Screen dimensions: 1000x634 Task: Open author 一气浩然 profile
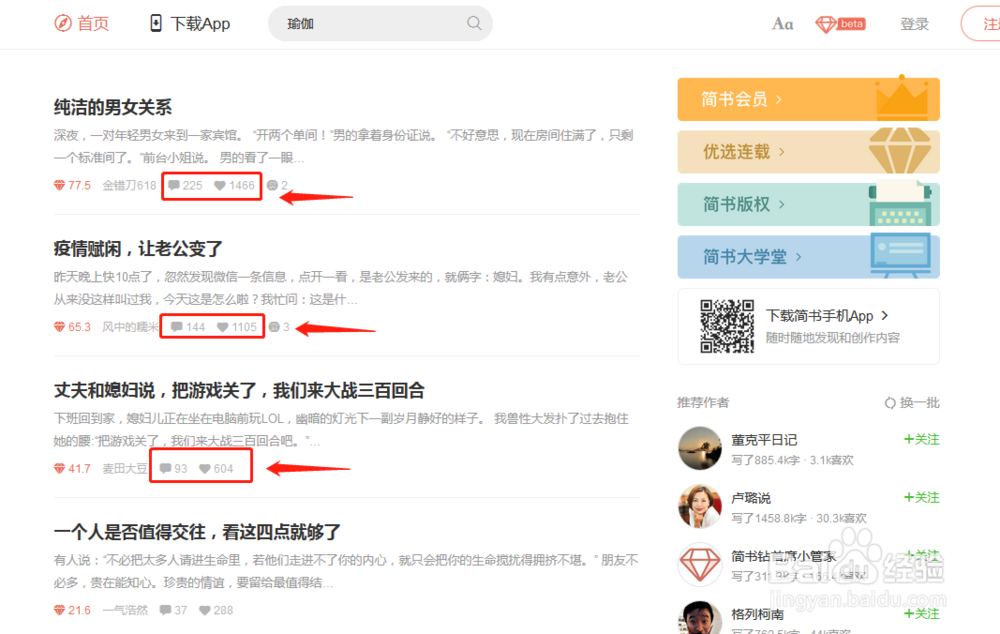tap(125, 610)
